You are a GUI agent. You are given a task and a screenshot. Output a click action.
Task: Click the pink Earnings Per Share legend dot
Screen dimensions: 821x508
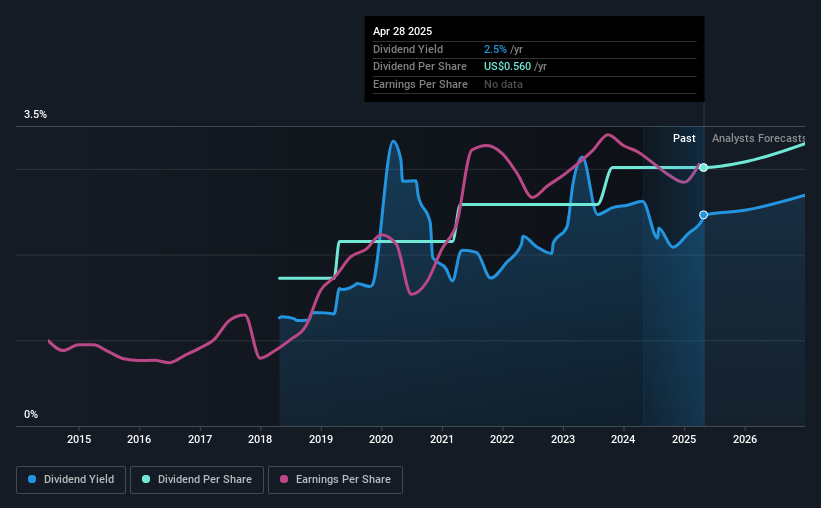284,479
